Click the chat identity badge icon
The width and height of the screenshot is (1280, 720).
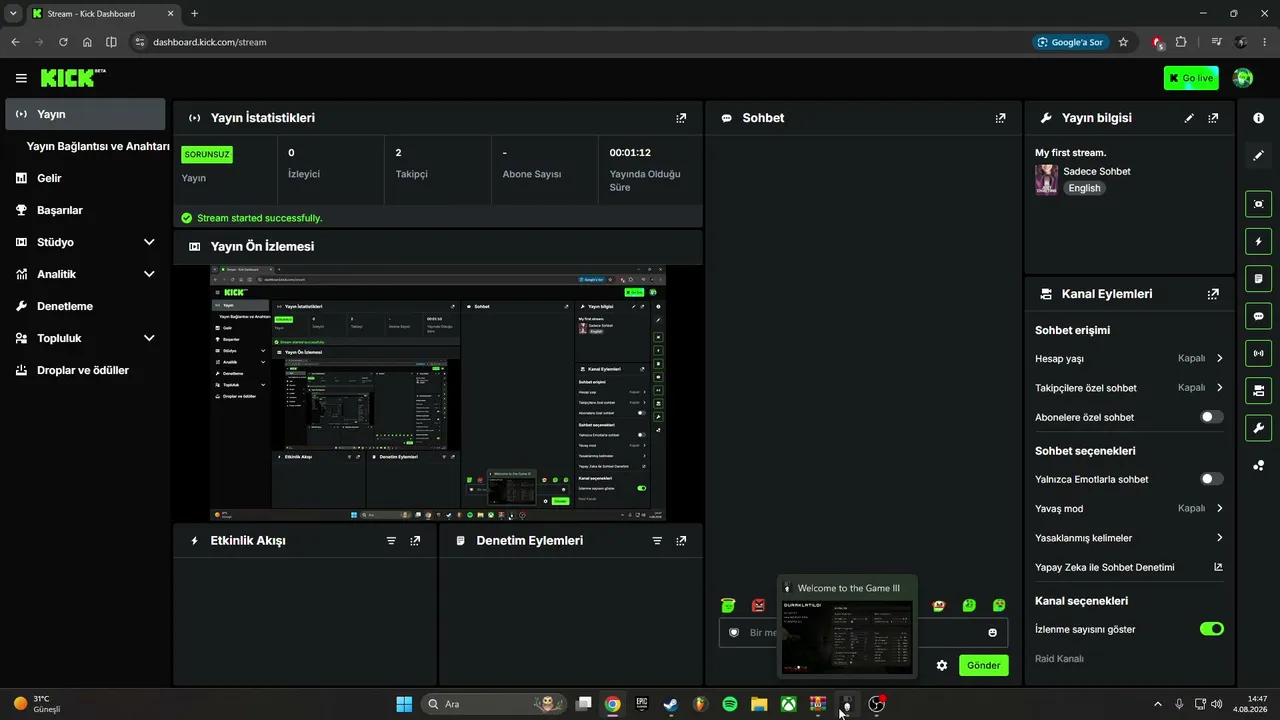[734, 632]
